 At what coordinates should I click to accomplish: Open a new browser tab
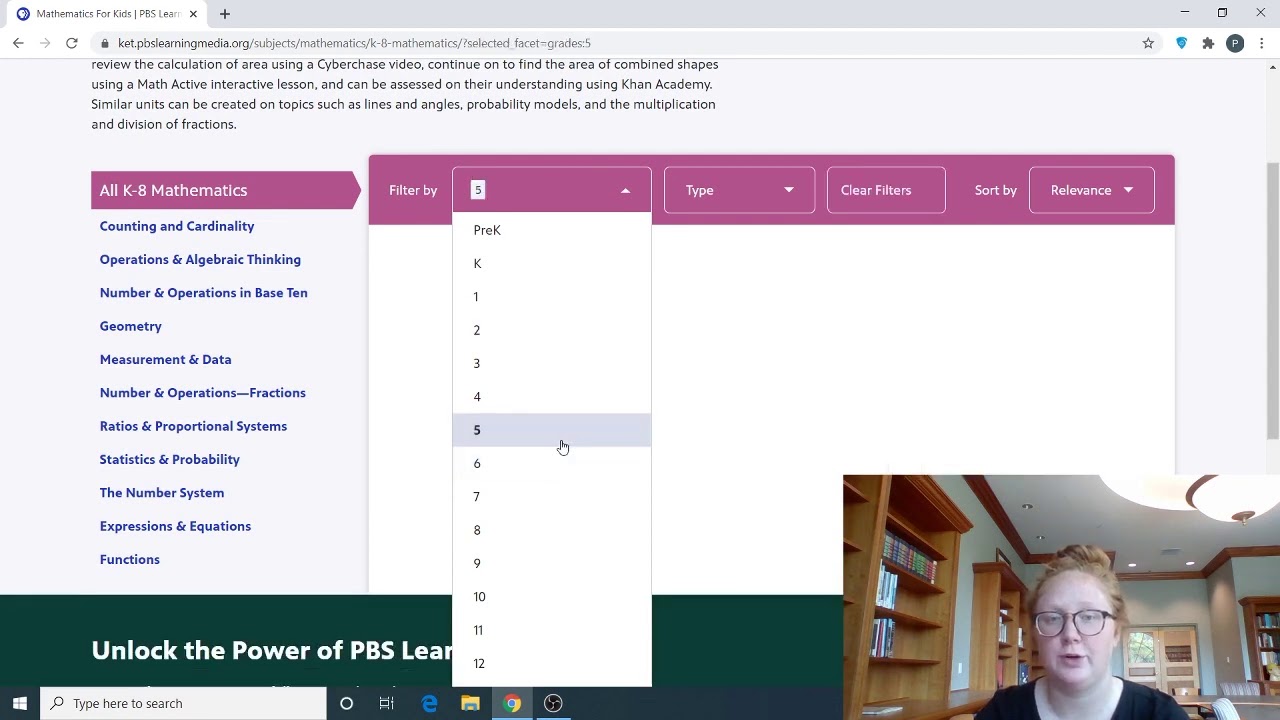[225, 14]
